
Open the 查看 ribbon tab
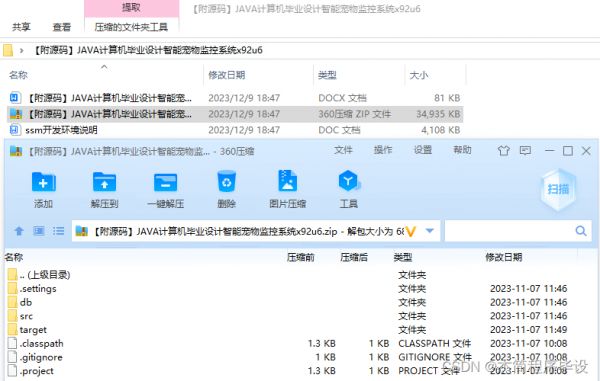click(62, 27)
